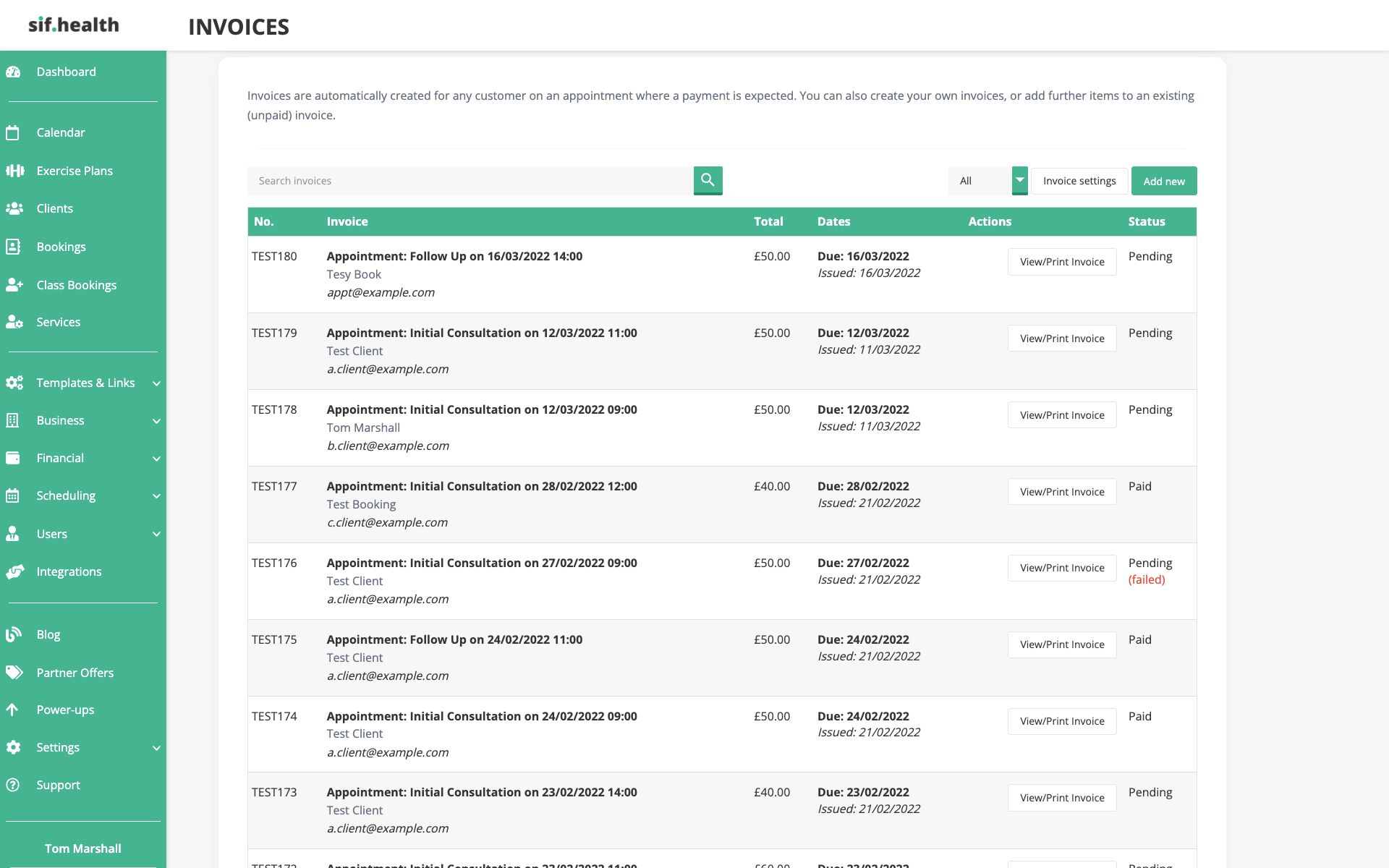Click invoice number TEST179
This screenshot has width=1389, height=868.
(274, 333)
